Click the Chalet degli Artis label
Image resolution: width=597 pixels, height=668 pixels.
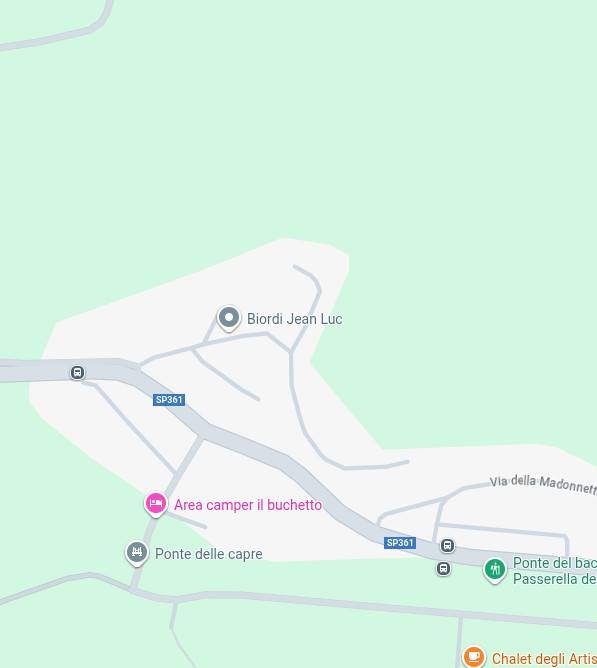click(x=544, y=659)
